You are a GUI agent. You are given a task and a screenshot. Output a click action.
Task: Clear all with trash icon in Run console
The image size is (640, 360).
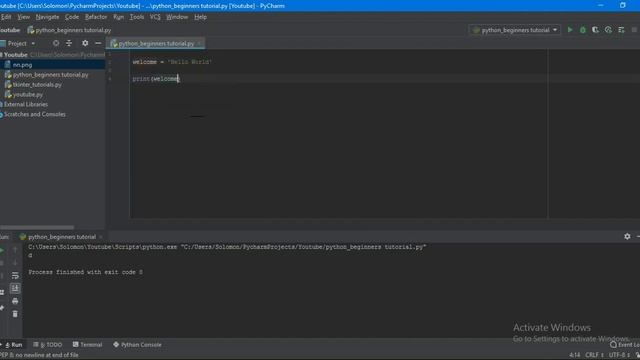point(15,314)
